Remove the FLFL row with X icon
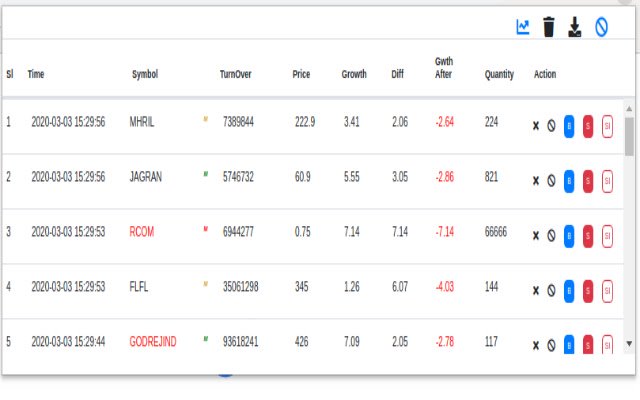 536,290
